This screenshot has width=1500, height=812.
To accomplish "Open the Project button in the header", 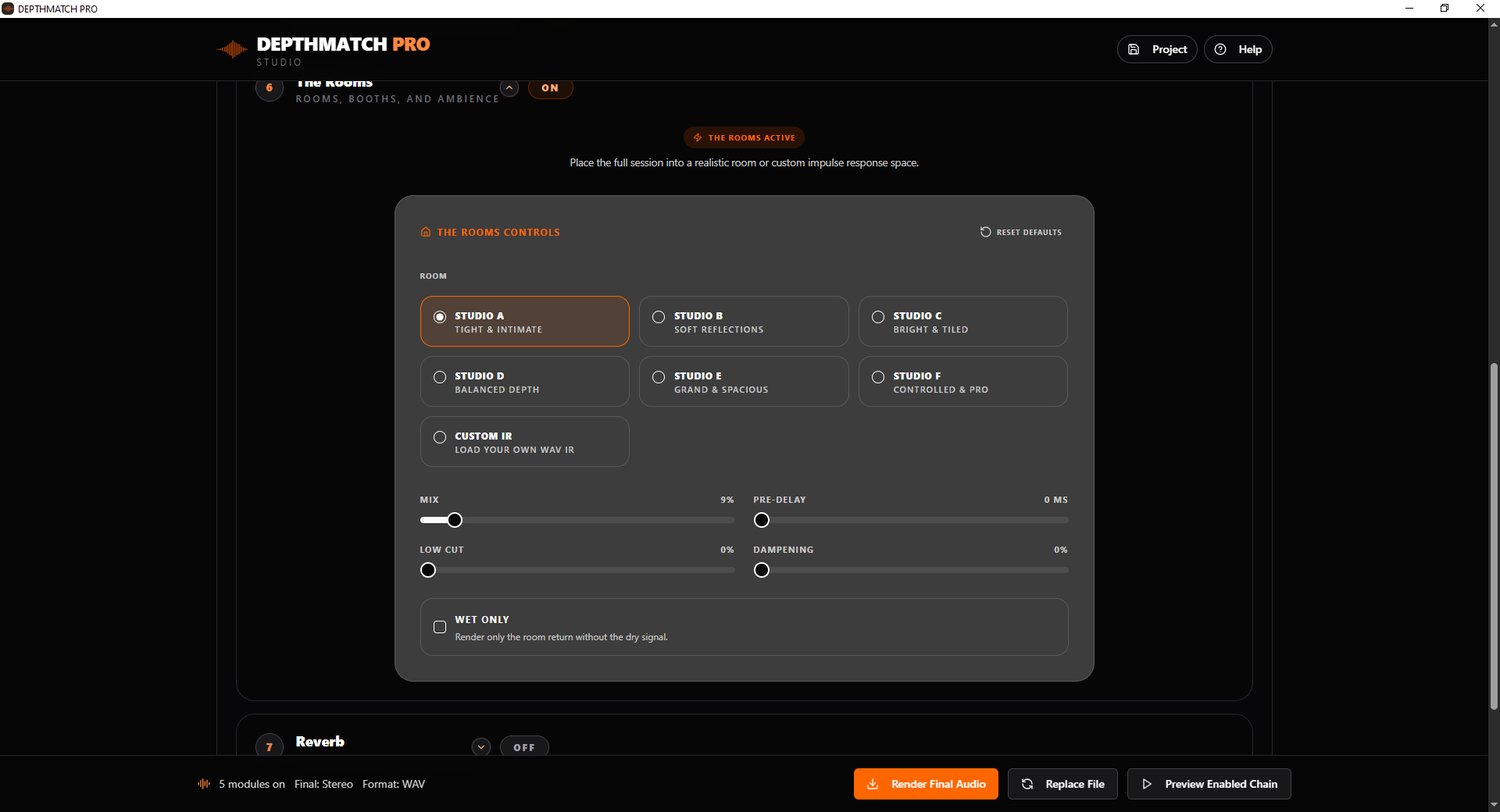I will (x=1157, y=49).
